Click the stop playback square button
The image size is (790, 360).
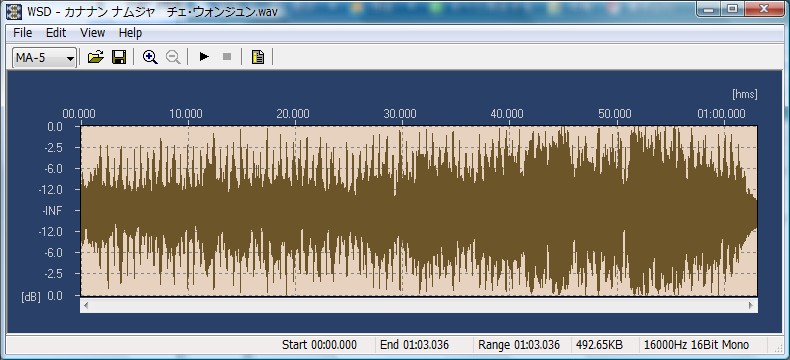[227, 57]
